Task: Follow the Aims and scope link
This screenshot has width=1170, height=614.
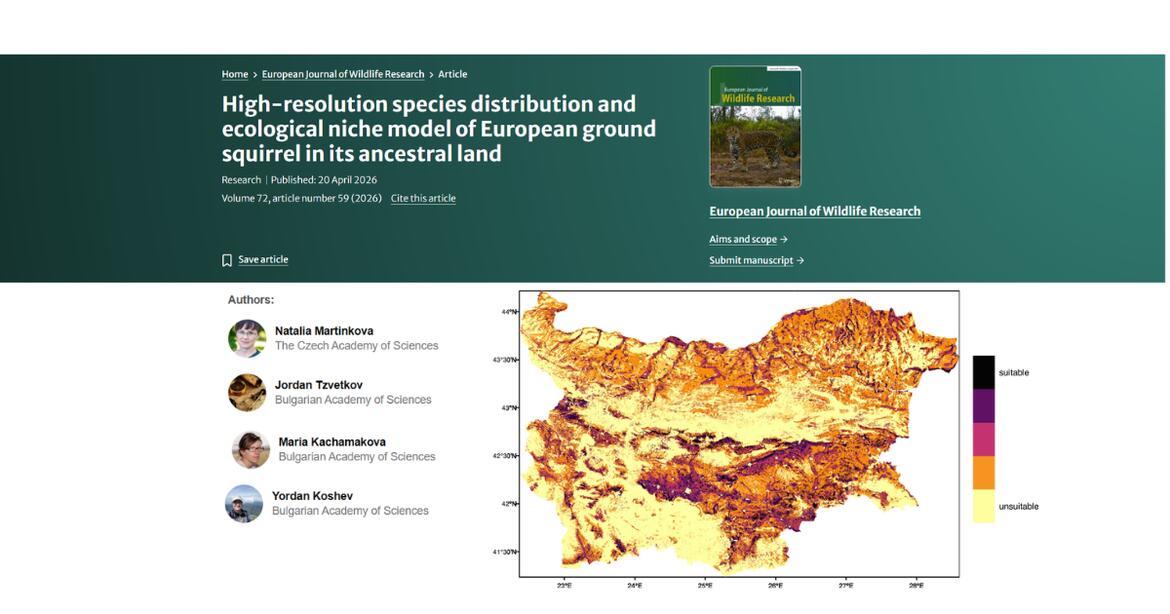Action: [748, 239]
